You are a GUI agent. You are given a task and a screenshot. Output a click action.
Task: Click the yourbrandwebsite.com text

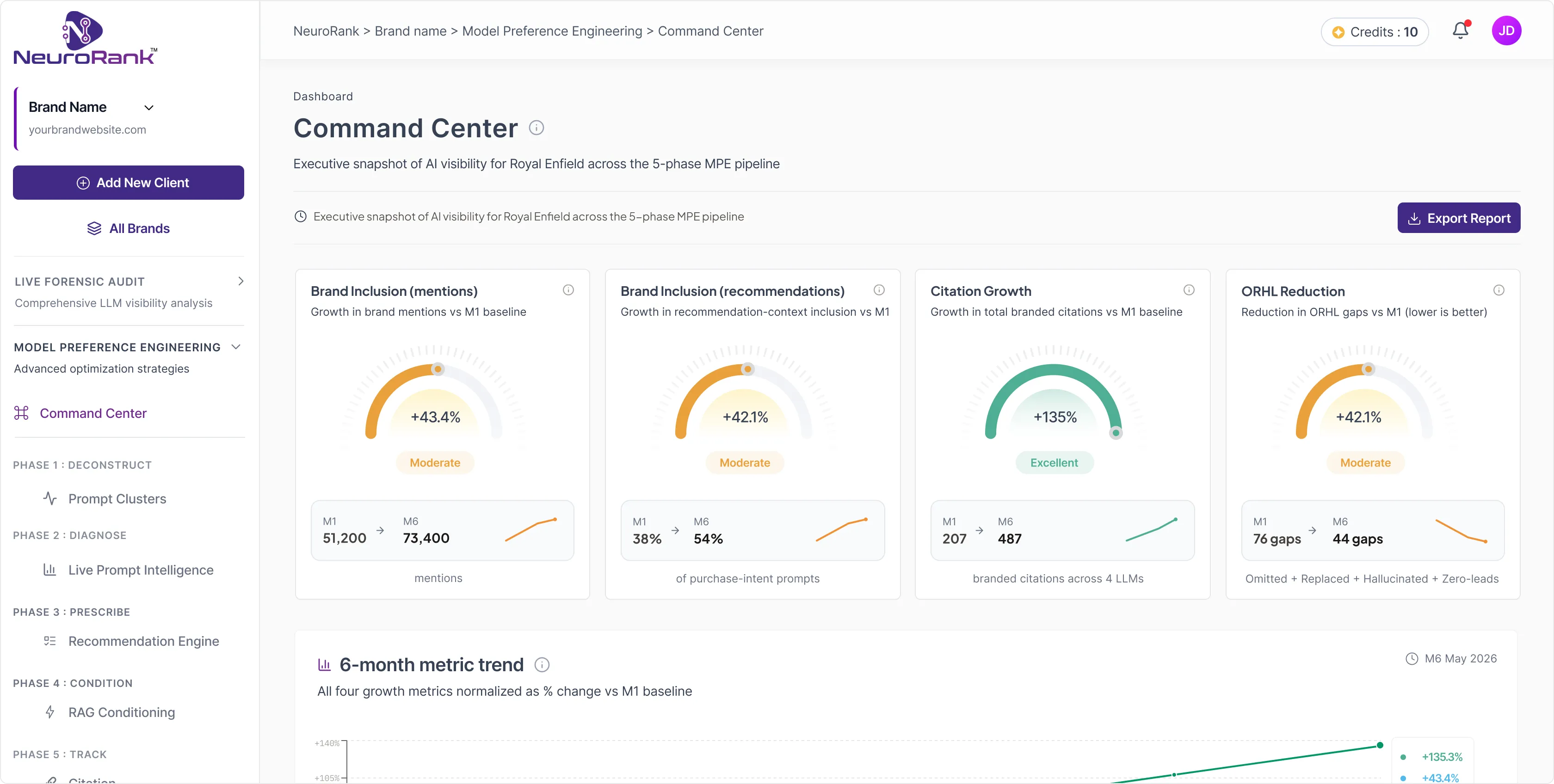(87, 129)
